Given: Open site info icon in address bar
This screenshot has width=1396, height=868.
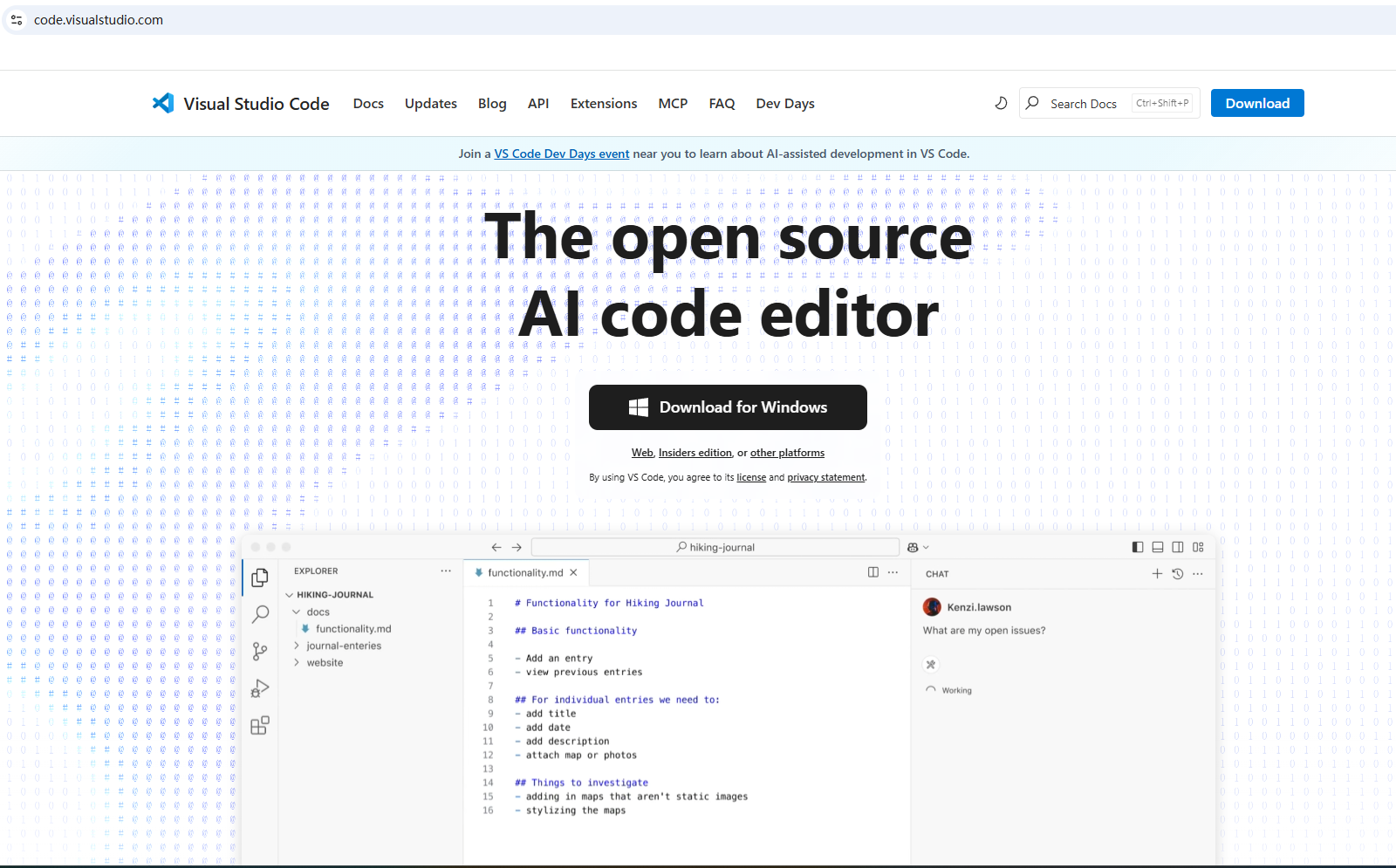Looking at the screenshot, I should point(17,20).
